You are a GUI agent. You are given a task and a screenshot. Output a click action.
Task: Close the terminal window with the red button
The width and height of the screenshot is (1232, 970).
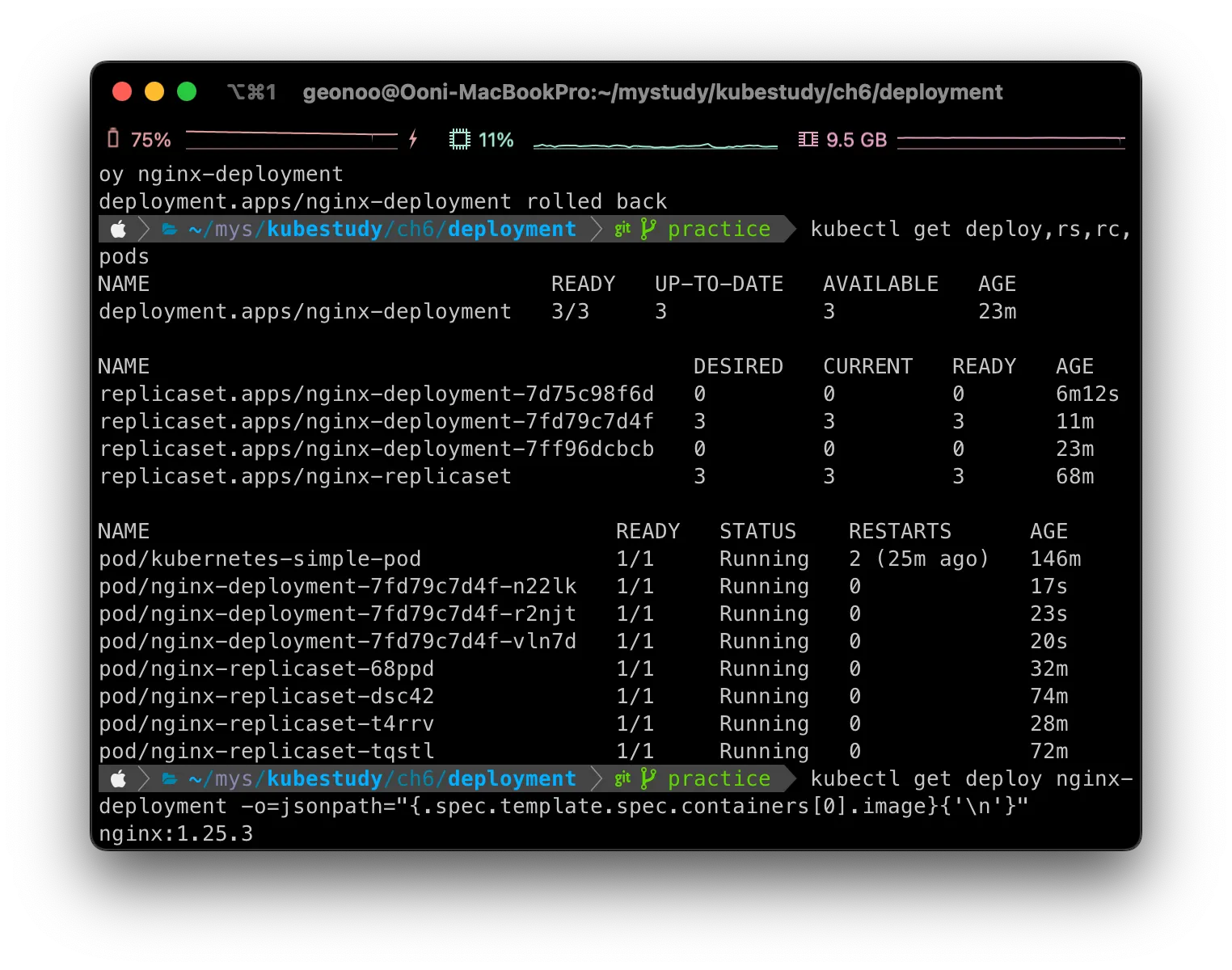click(x=122, y=91)
